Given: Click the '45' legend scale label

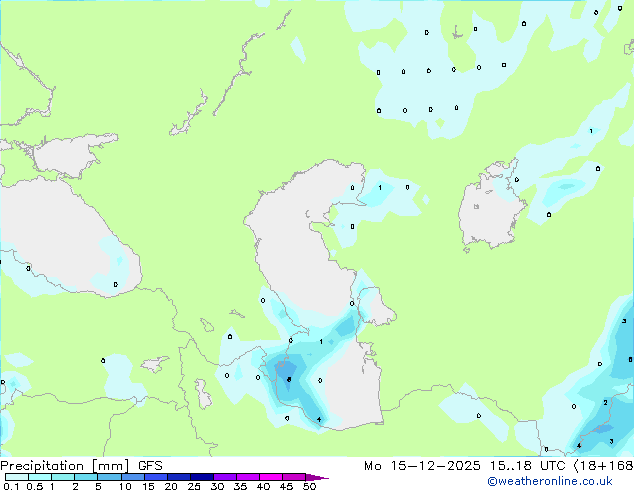Looking at the screenshot, I should (x=286, y=486).
